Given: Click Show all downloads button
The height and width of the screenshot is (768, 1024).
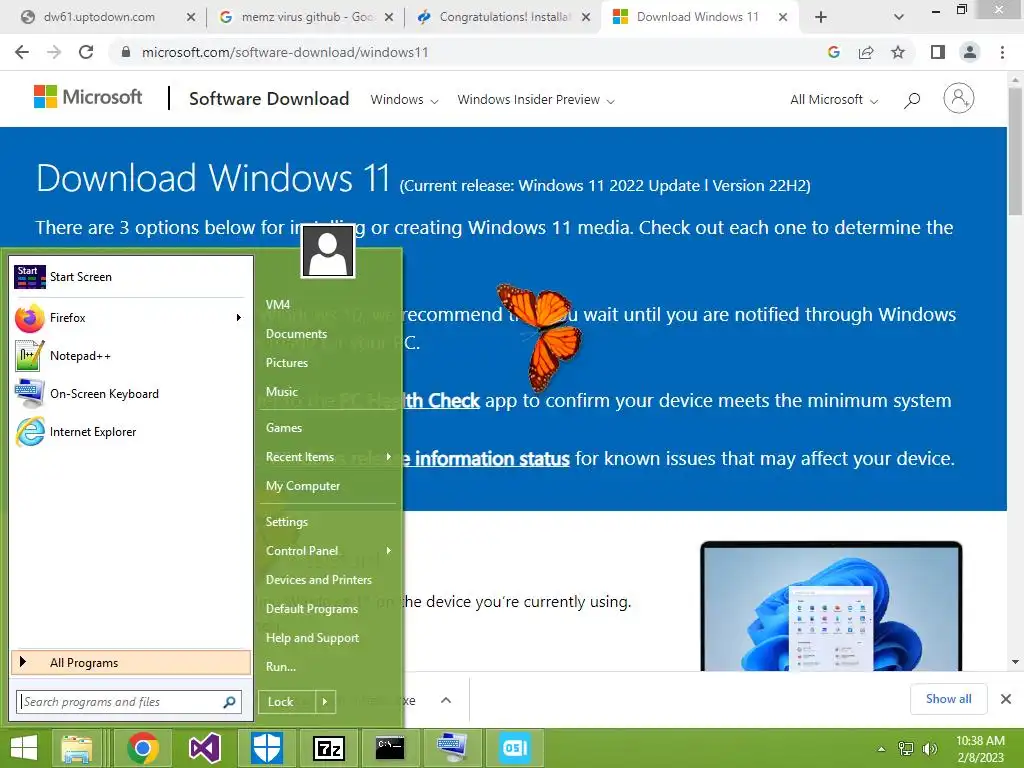Looking at the screenshot, I should [949, 699].
